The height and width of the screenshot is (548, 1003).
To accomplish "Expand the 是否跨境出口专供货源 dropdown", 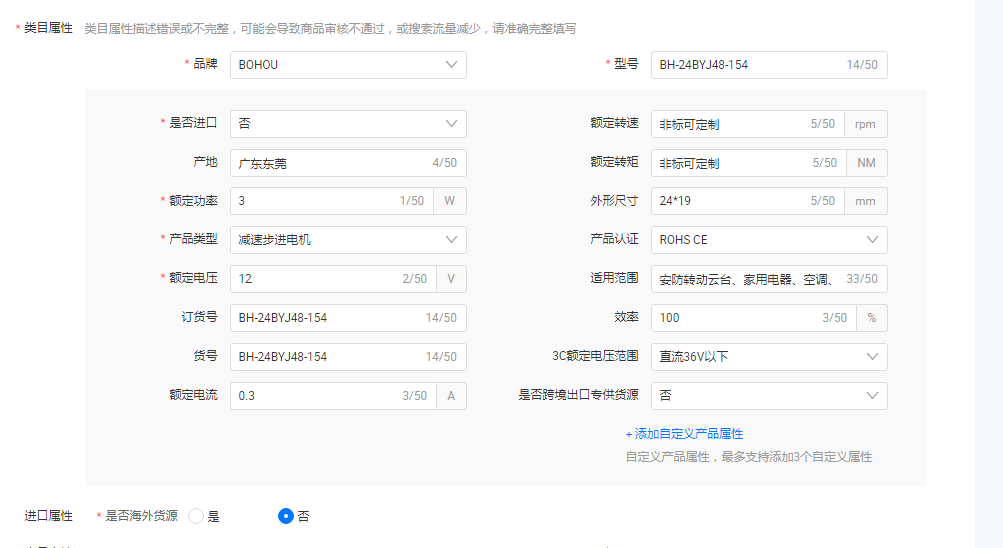I will pyautogui.click(x=768, y=396).
